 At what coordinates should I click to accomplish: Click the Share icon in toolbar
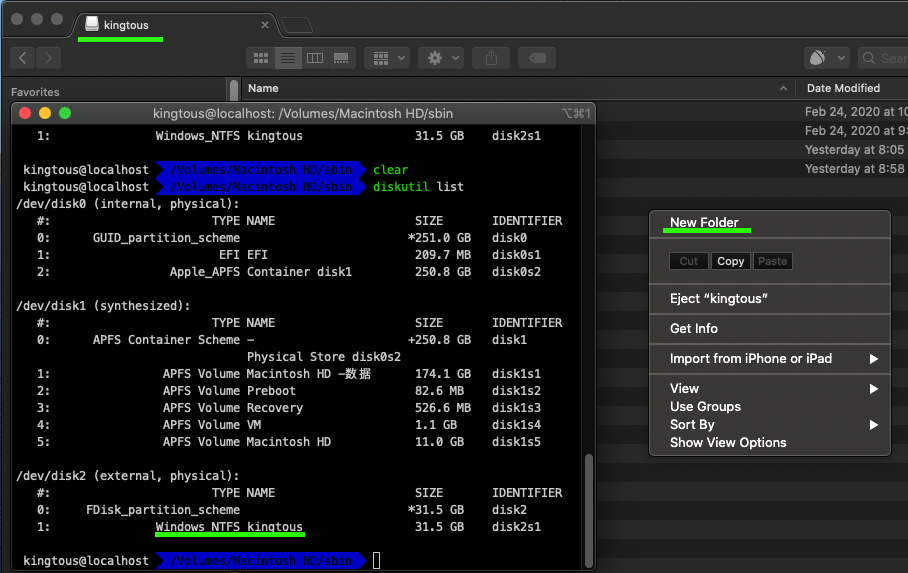[x=491, y=58]
